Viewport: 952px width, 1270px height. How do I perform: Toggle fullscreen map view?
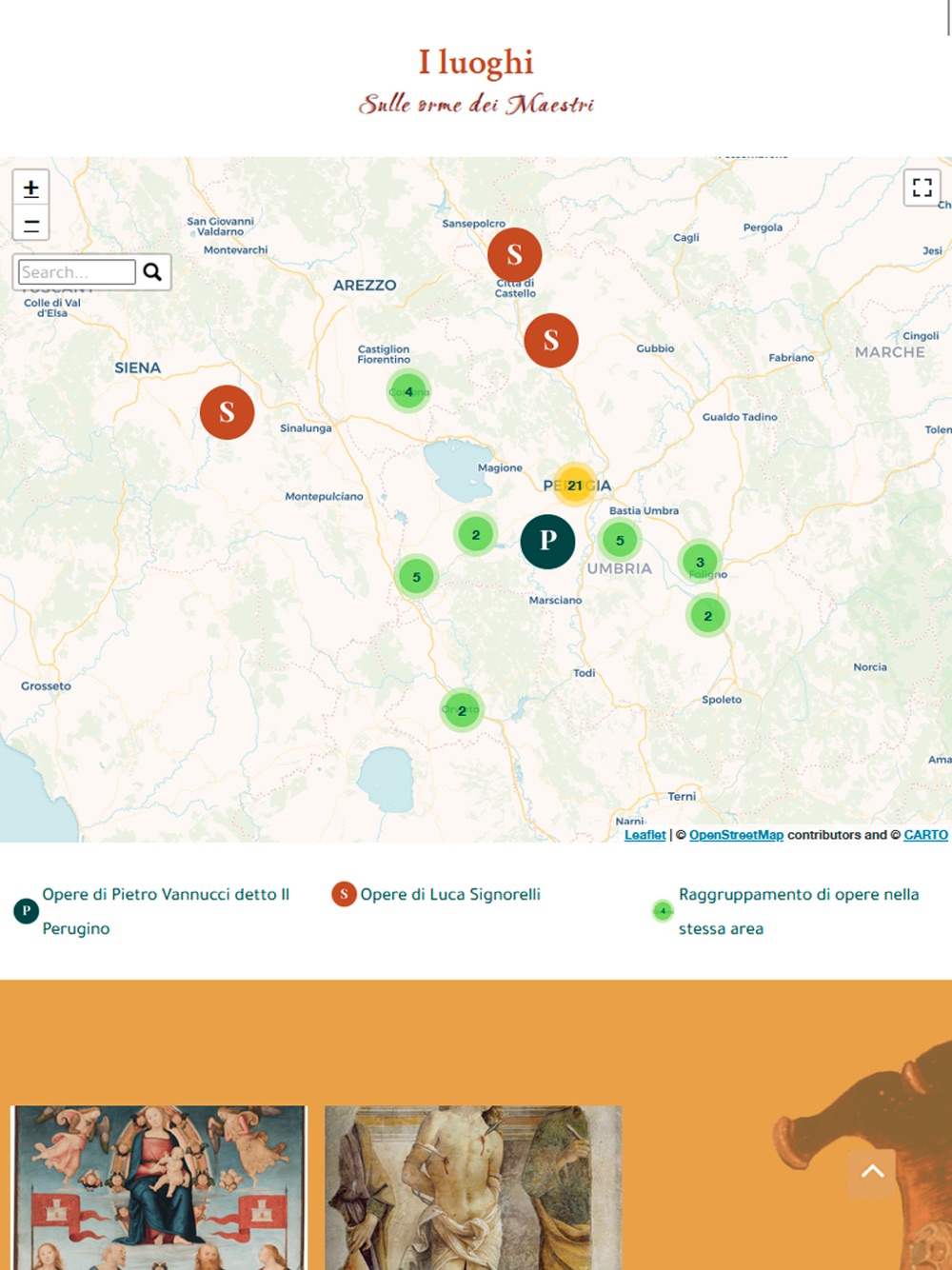[x=922, y=188]
